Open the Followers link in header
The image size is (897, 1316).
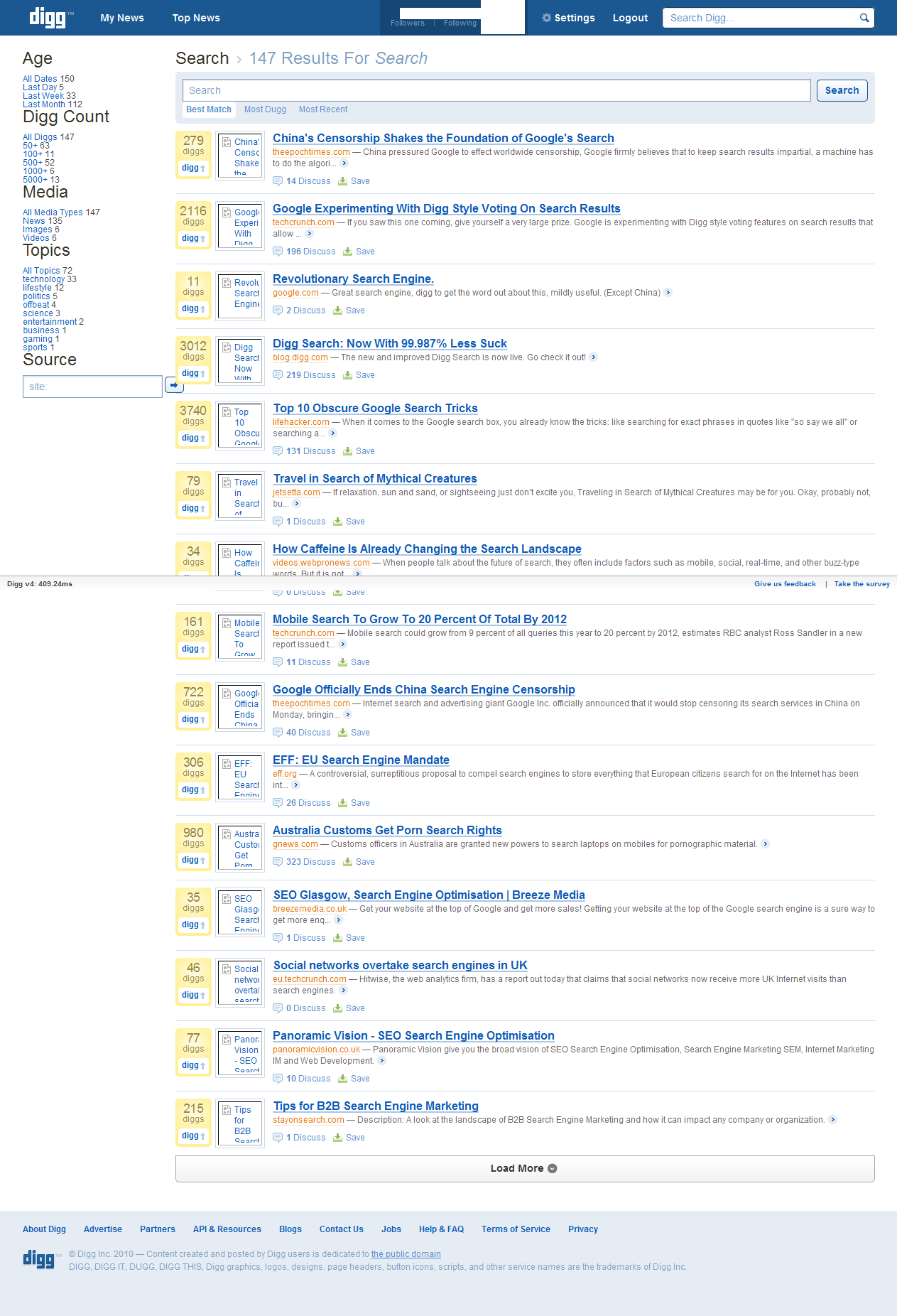pos(408,23)
